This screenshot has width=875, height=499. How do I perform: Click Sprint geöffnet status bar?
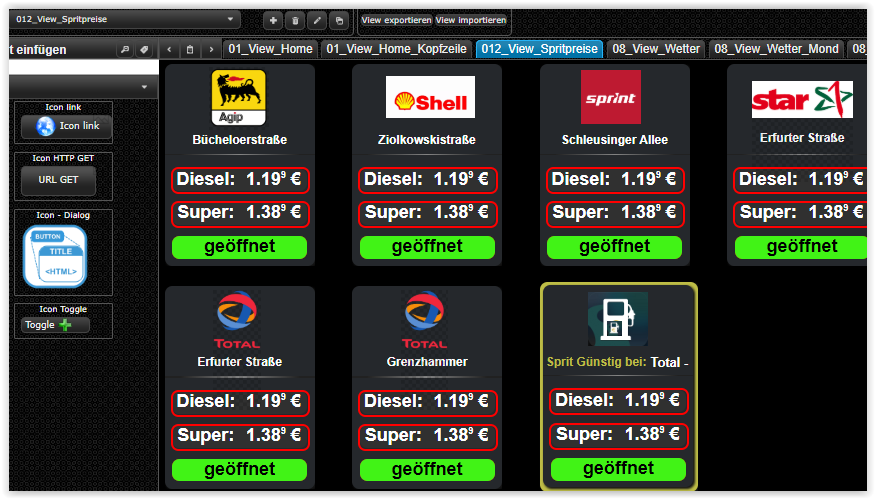pos(614,247)
